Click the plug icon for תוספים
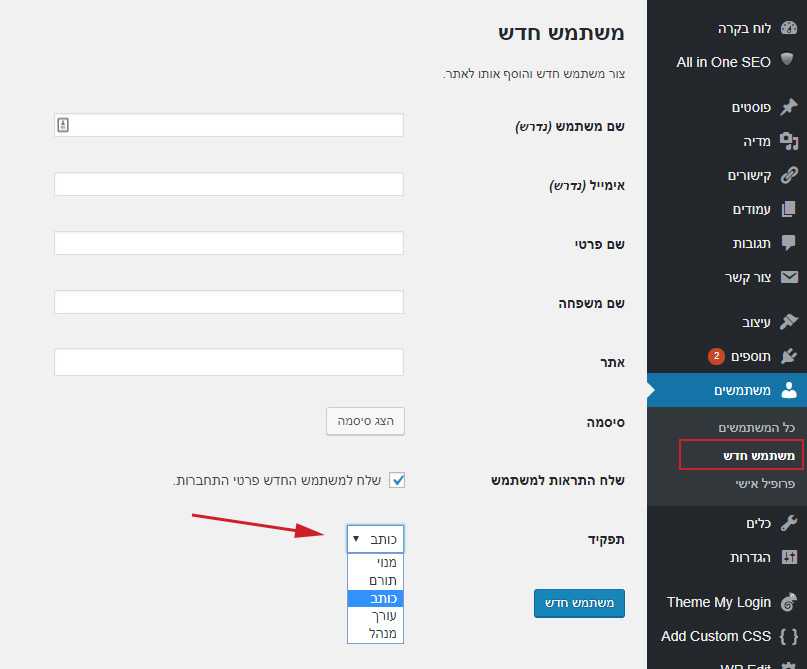Viewport: 807px width, 669px height. (x=788, y=356)
